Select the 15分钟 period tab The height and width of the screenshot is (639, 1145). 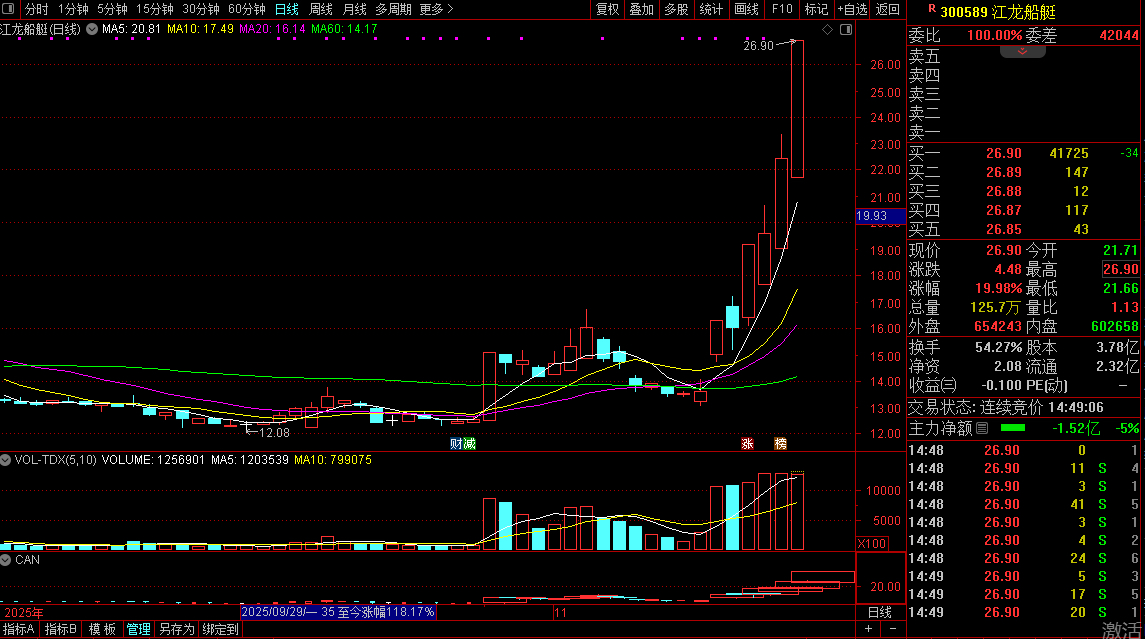155,9
